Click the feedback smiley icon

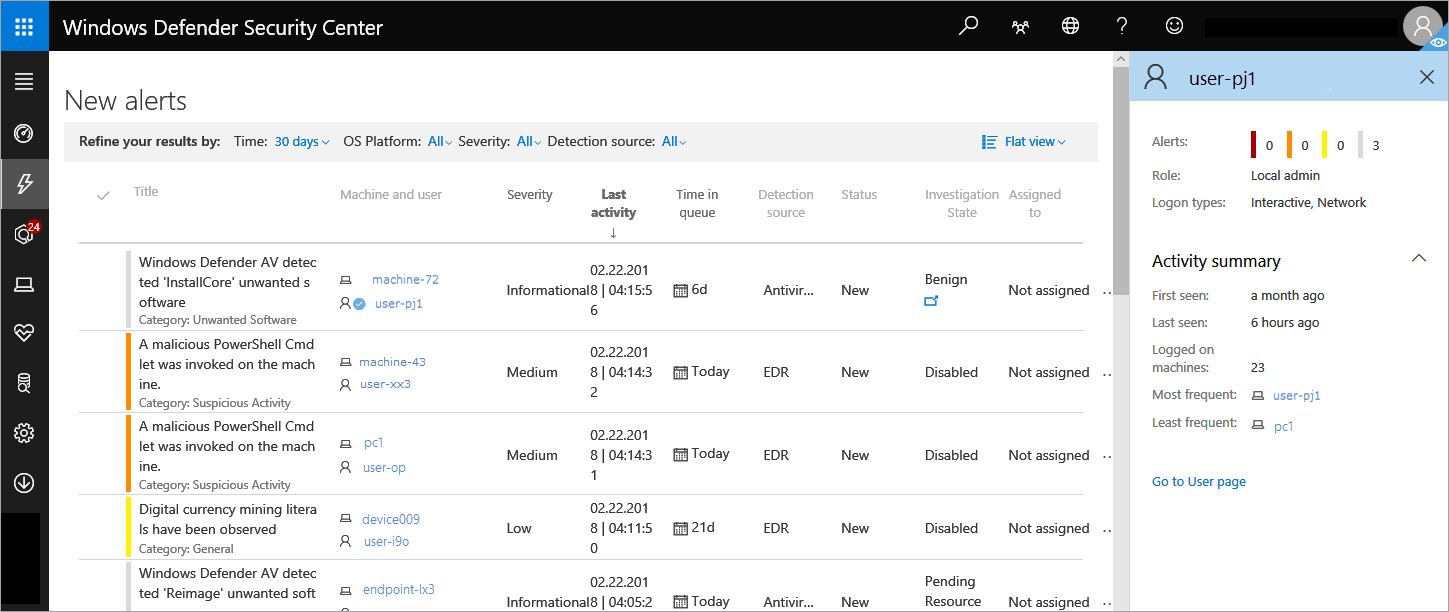pos(1175,27)
